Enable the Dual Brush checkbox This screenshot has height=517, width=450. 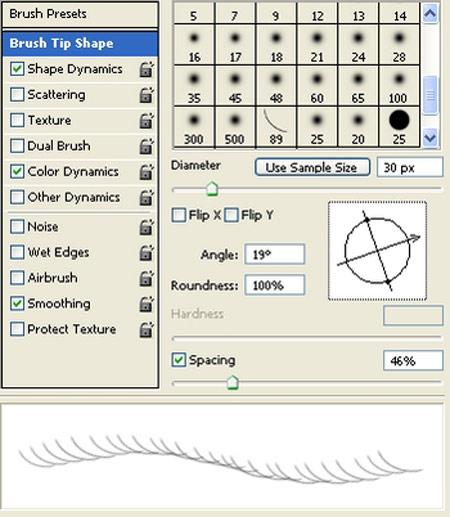(x=17, y=146)
